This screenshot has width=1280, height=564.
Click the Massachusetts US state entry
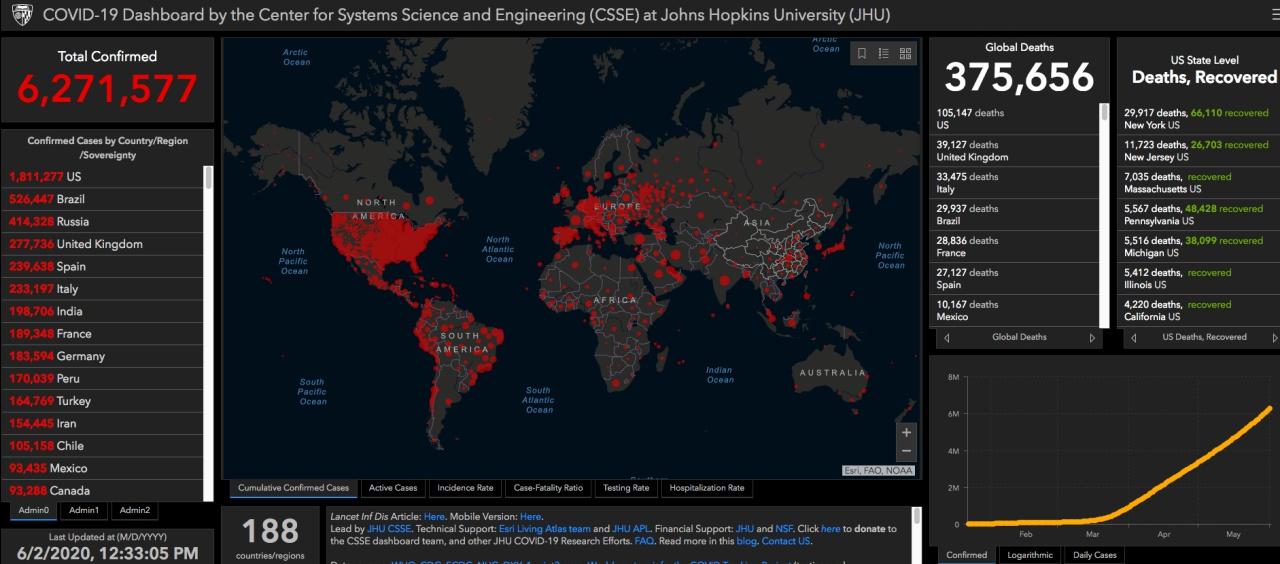1198,183
